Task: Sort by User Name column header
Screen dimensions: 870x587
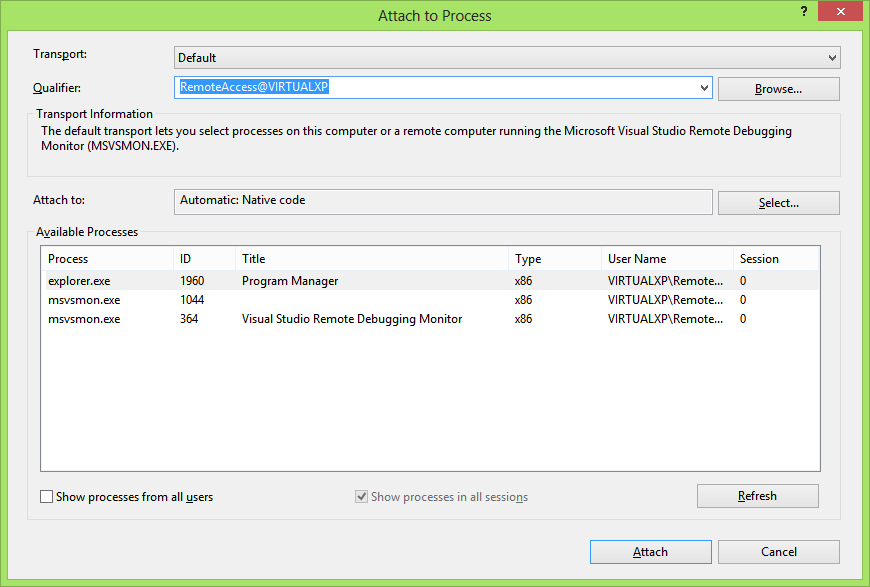Action: tap(665, 259)
